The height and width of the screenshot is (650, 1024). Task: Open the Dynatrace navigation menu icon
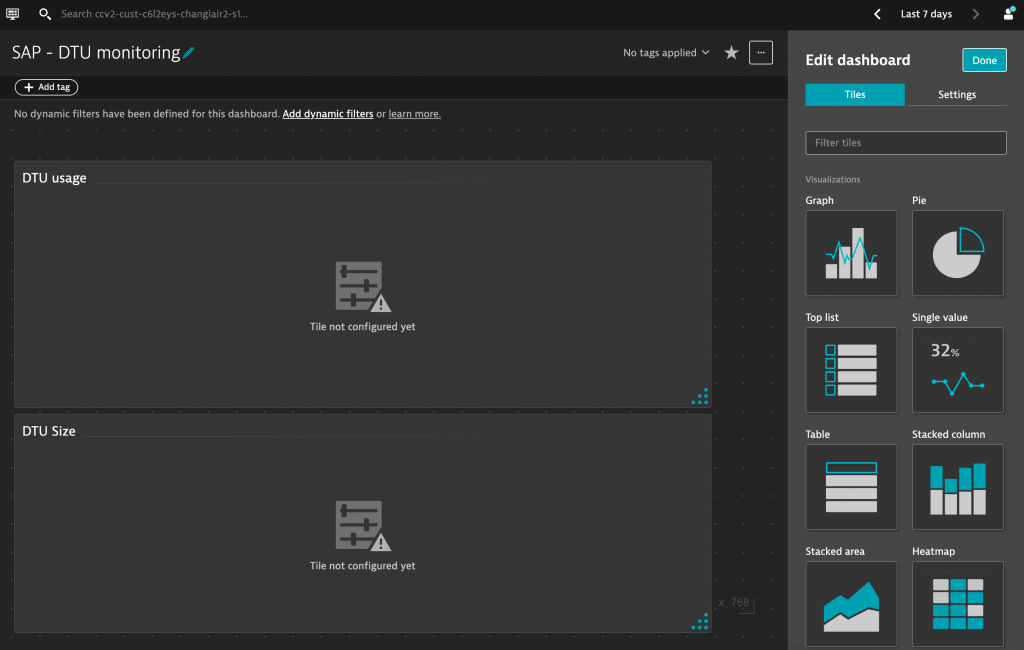[12, 14]
